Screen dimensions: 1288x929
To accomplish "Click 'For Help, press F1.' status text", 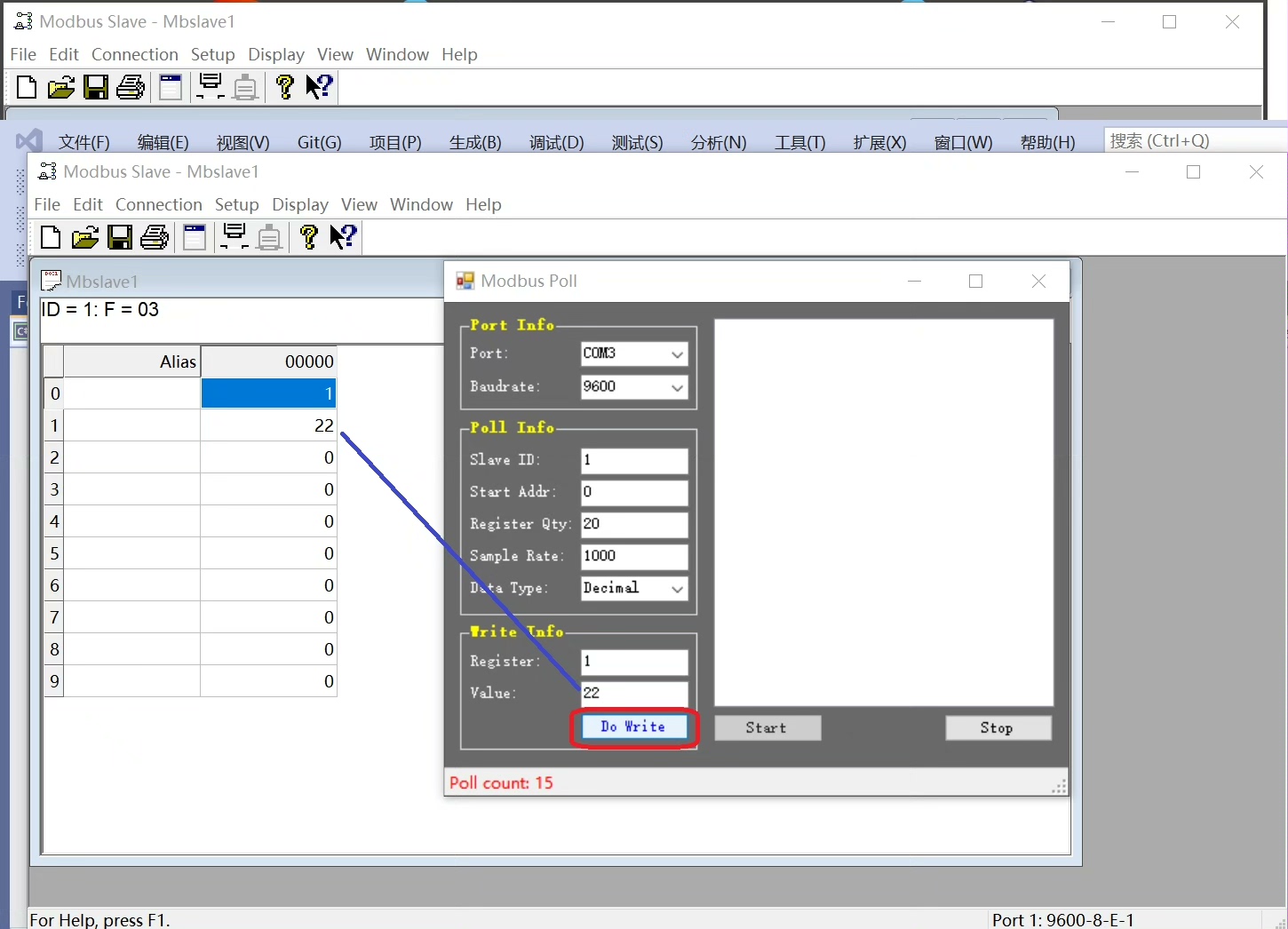I will [x=100, y=920].
